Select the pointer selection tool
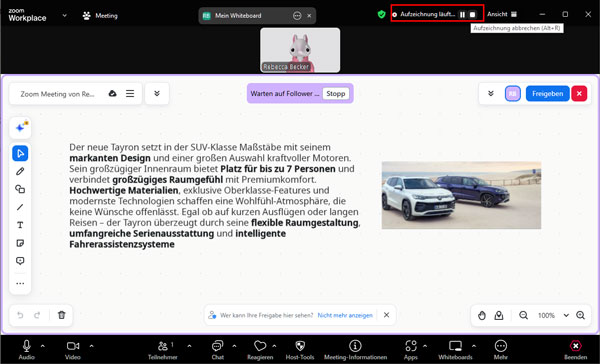This screenshot has height=364, width=600. (x=20, y=153)
